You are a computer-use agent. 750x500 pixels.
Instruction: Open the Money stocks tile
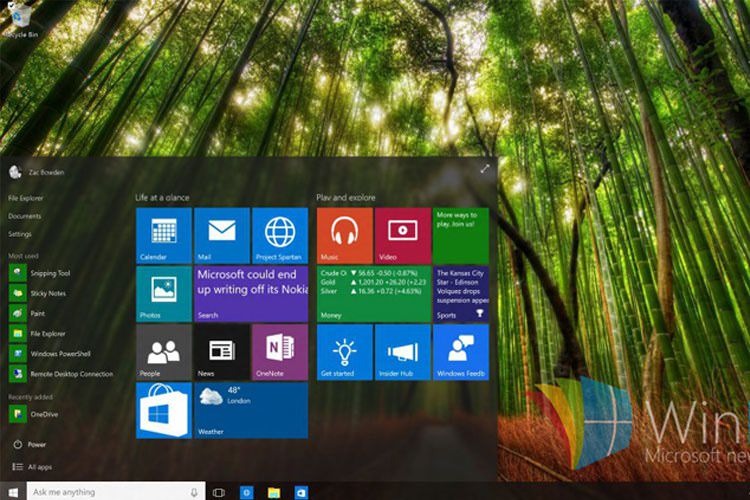tap(374, 294)
